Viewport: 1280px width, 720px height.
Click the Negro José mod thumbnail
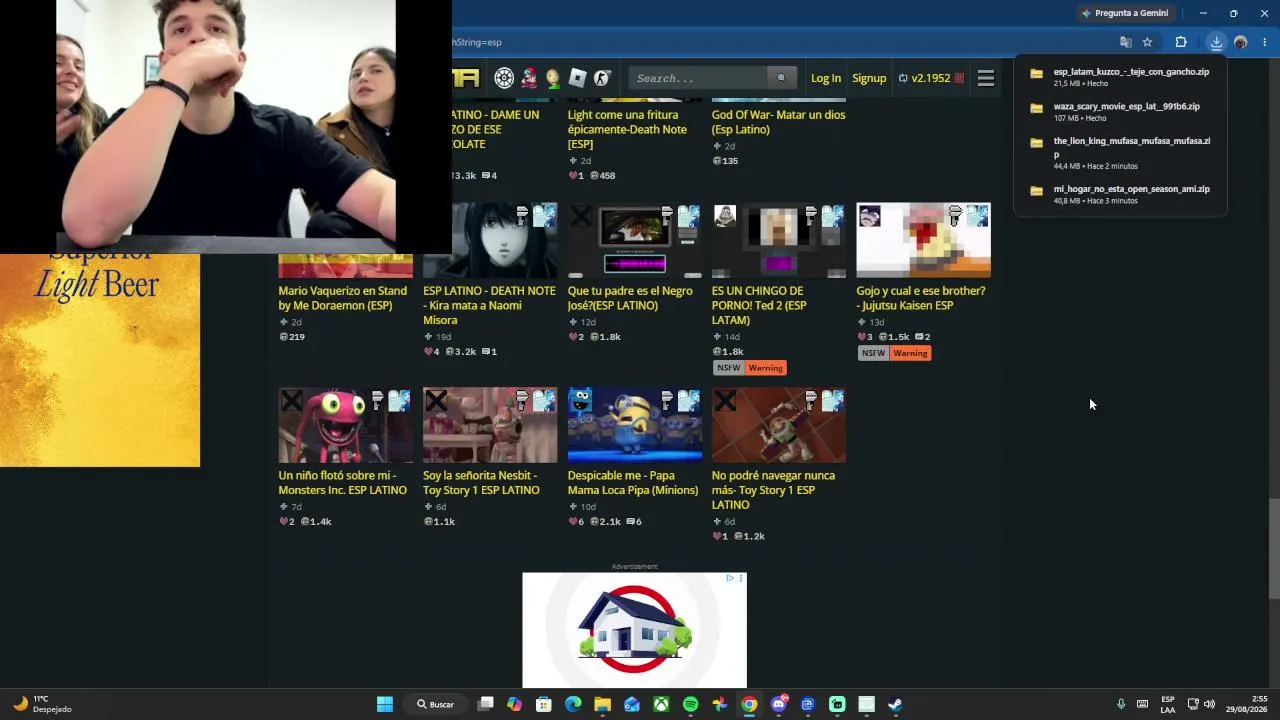coord(634,240)
